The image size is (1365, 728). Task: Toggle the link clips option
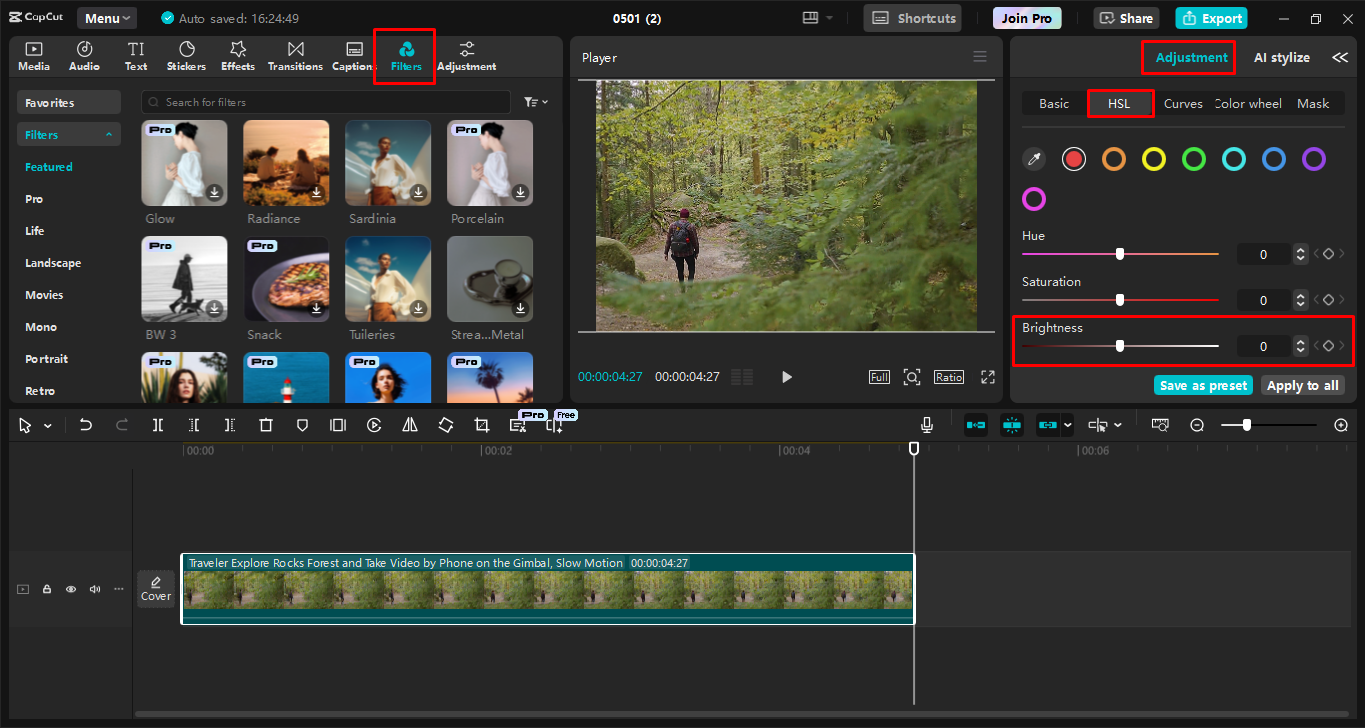click(x=1048, y=424)
